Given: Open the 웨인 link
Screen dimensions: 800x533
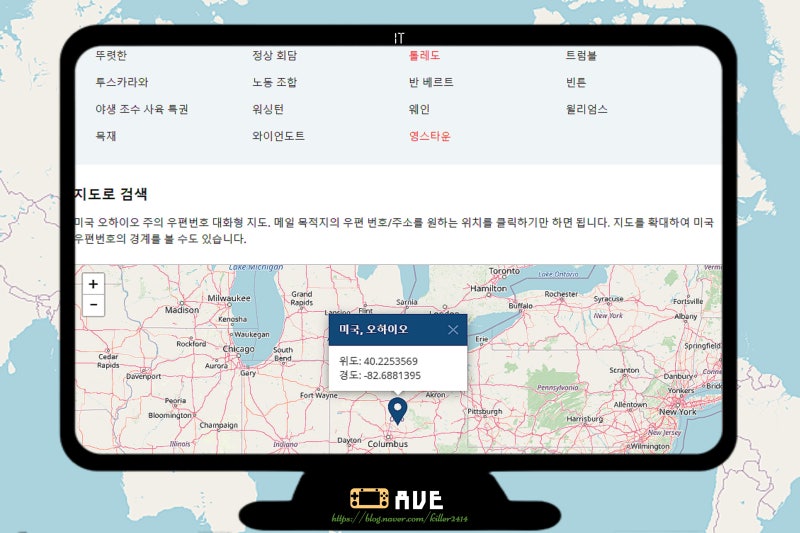Looking at the screenshot, I should (x=419, y=109).
